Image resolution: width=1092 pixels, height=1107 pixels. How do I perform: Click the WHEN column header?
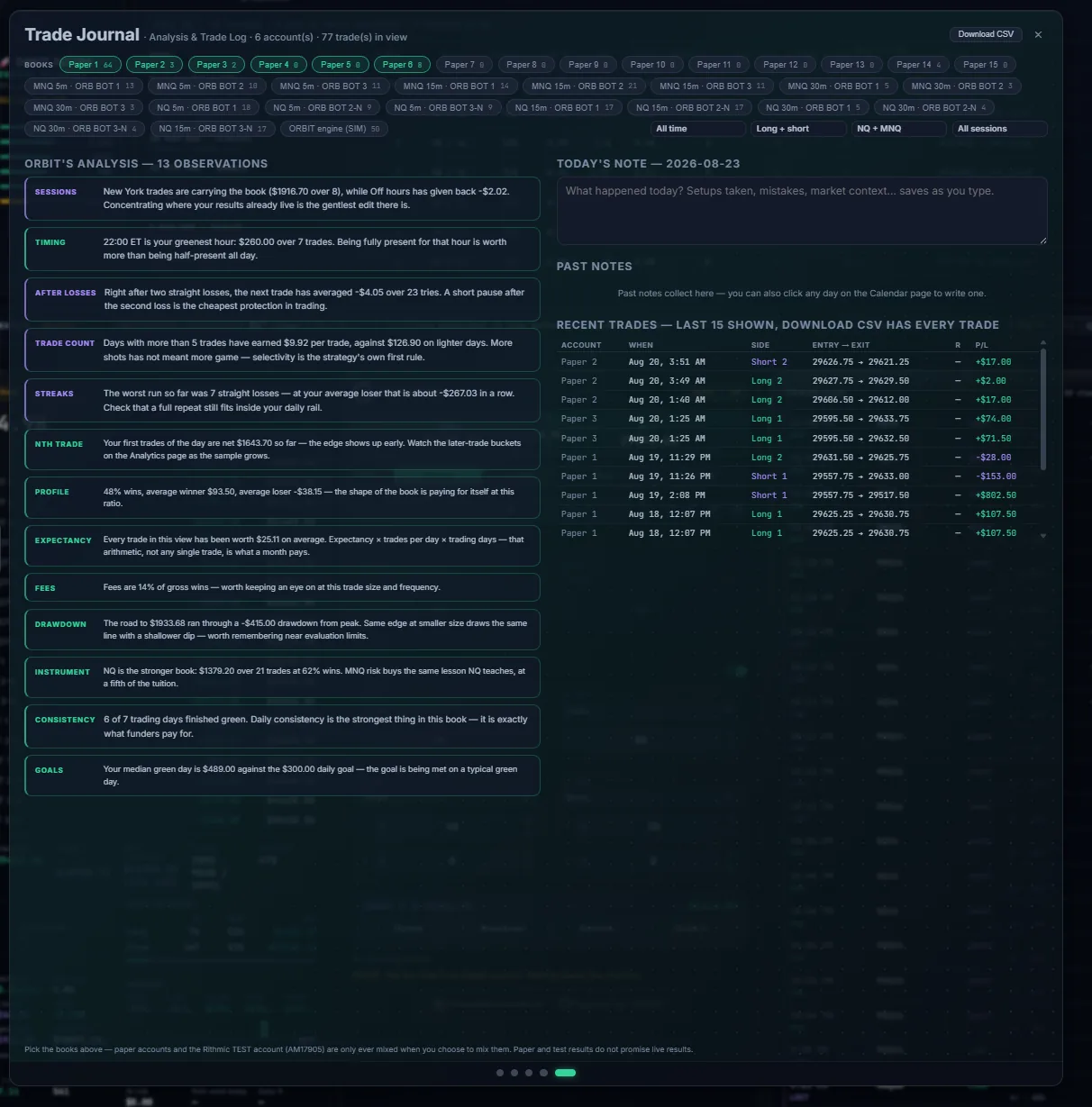641,345
